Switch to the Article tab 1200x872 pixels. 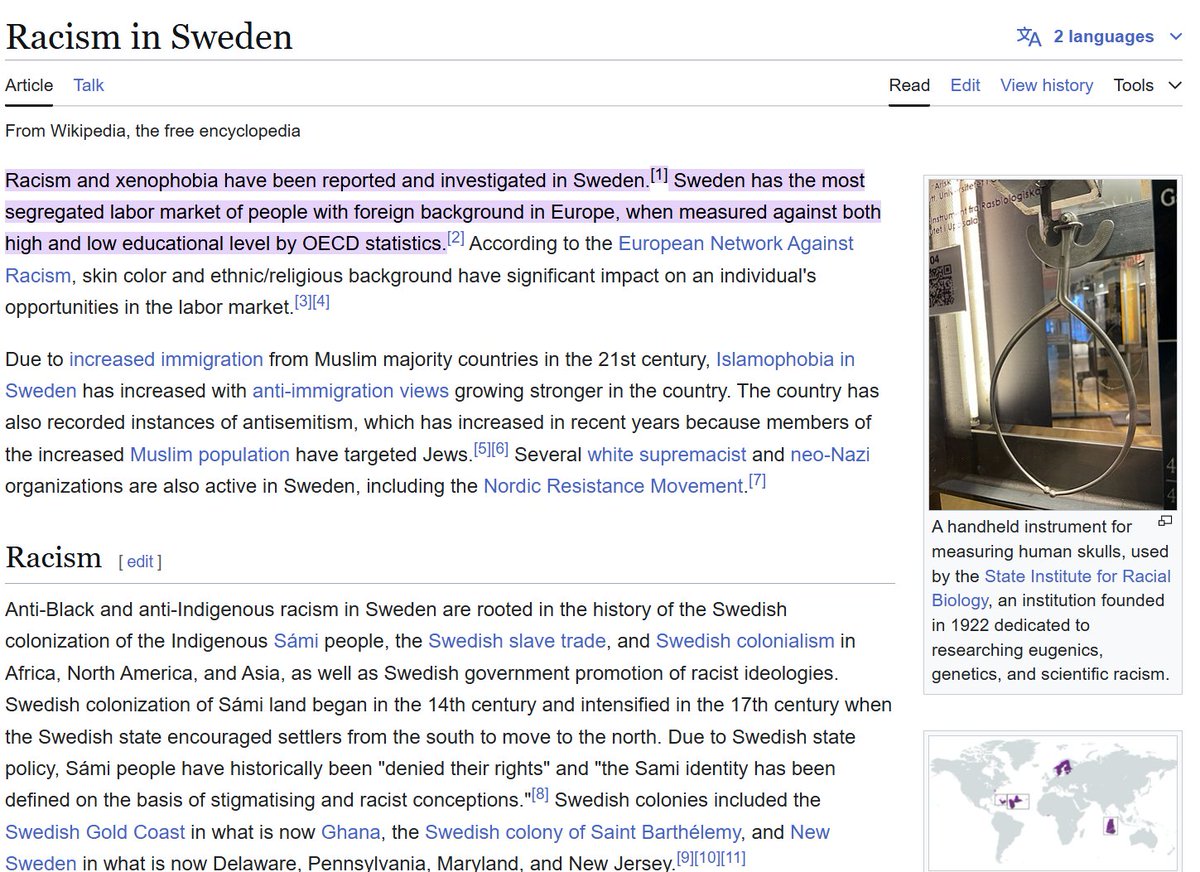pyautogui.click(x=29, y=85)
